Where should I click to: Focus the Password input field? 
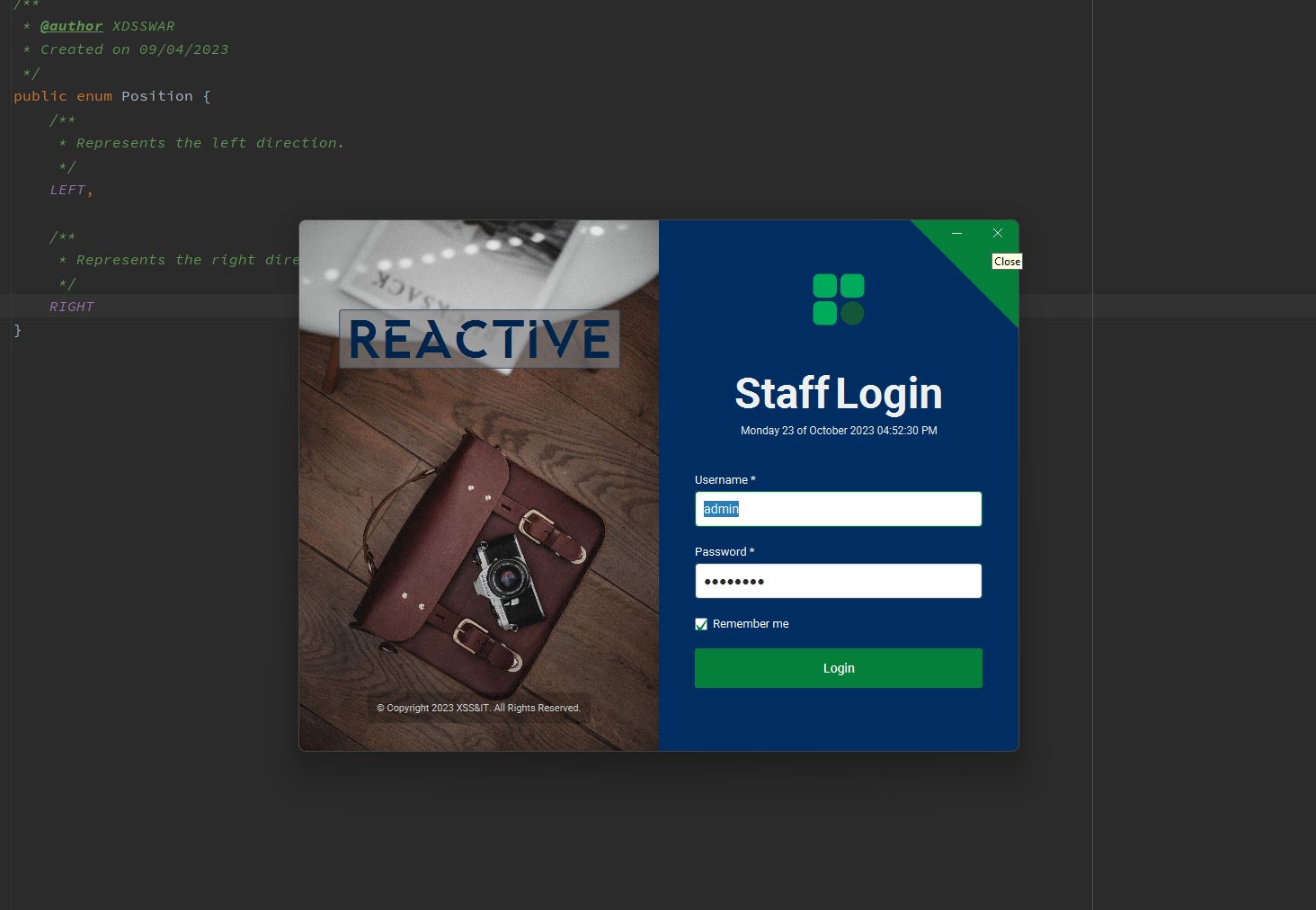[838, 581]
